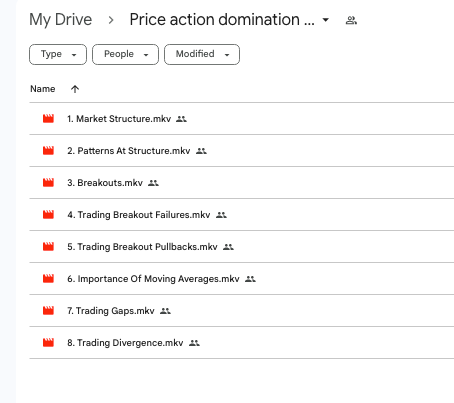
Task: Click the shared icon beside 6. Importance Of Moving Averages.mkv
Action: click(x=250, y=279)
